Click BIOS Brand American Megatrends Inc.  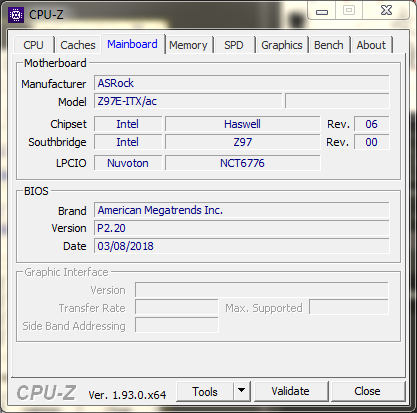pyautogui.click(x=242, y=210)
